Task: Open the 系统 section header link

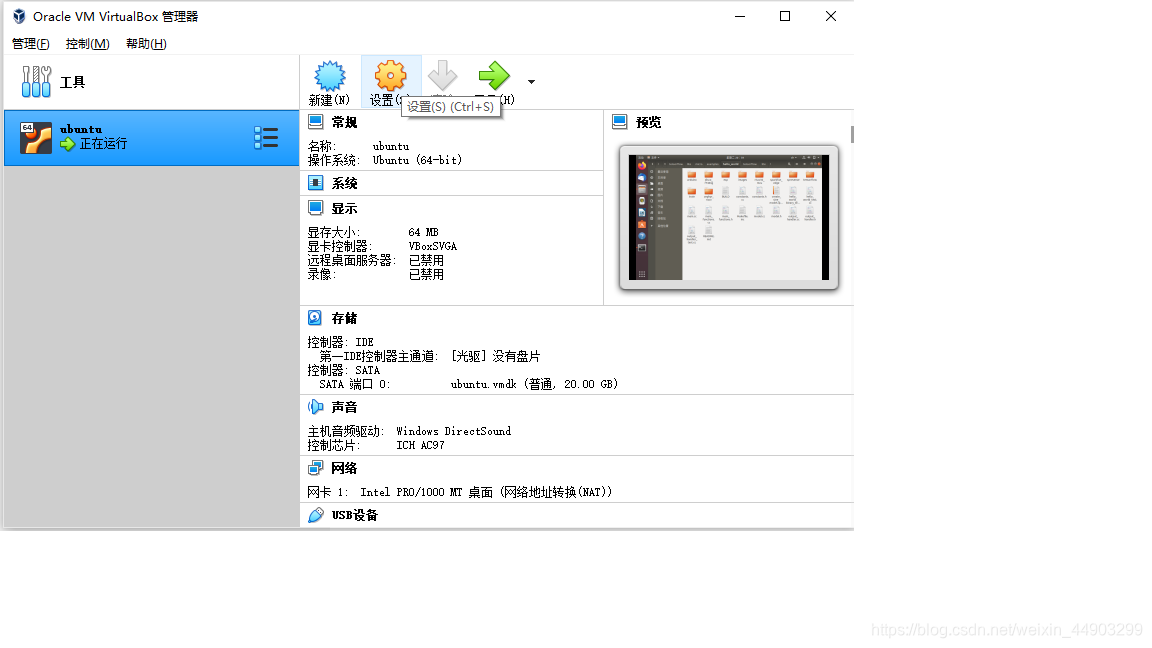Action: (344, 184)
